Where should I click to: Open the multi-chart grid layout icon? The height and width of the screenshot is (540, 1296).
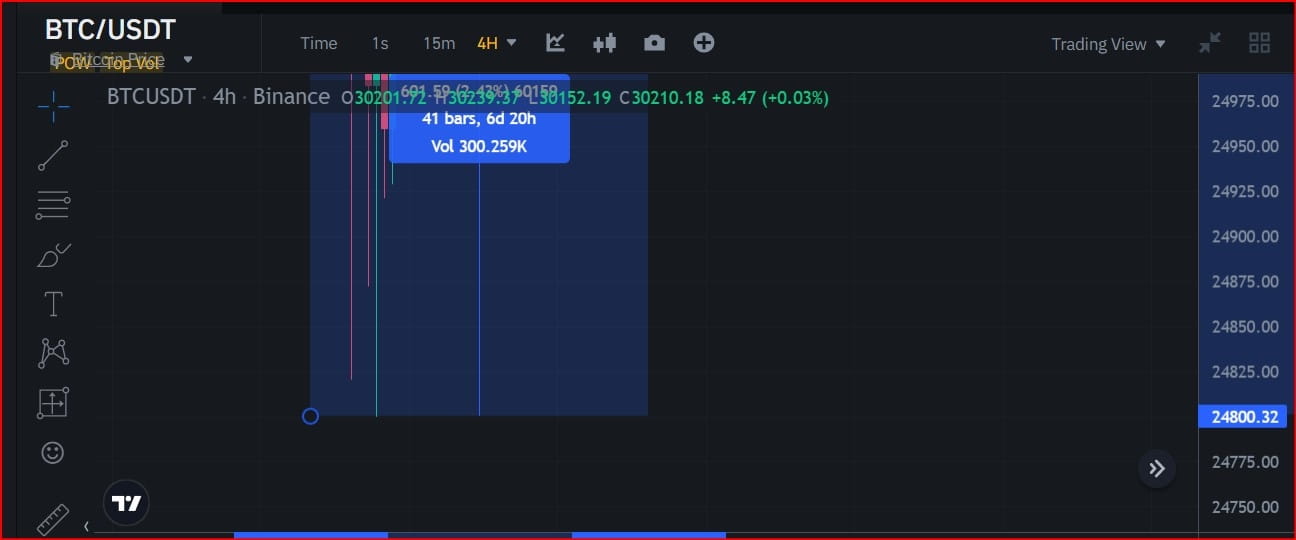pos(1260,43)
